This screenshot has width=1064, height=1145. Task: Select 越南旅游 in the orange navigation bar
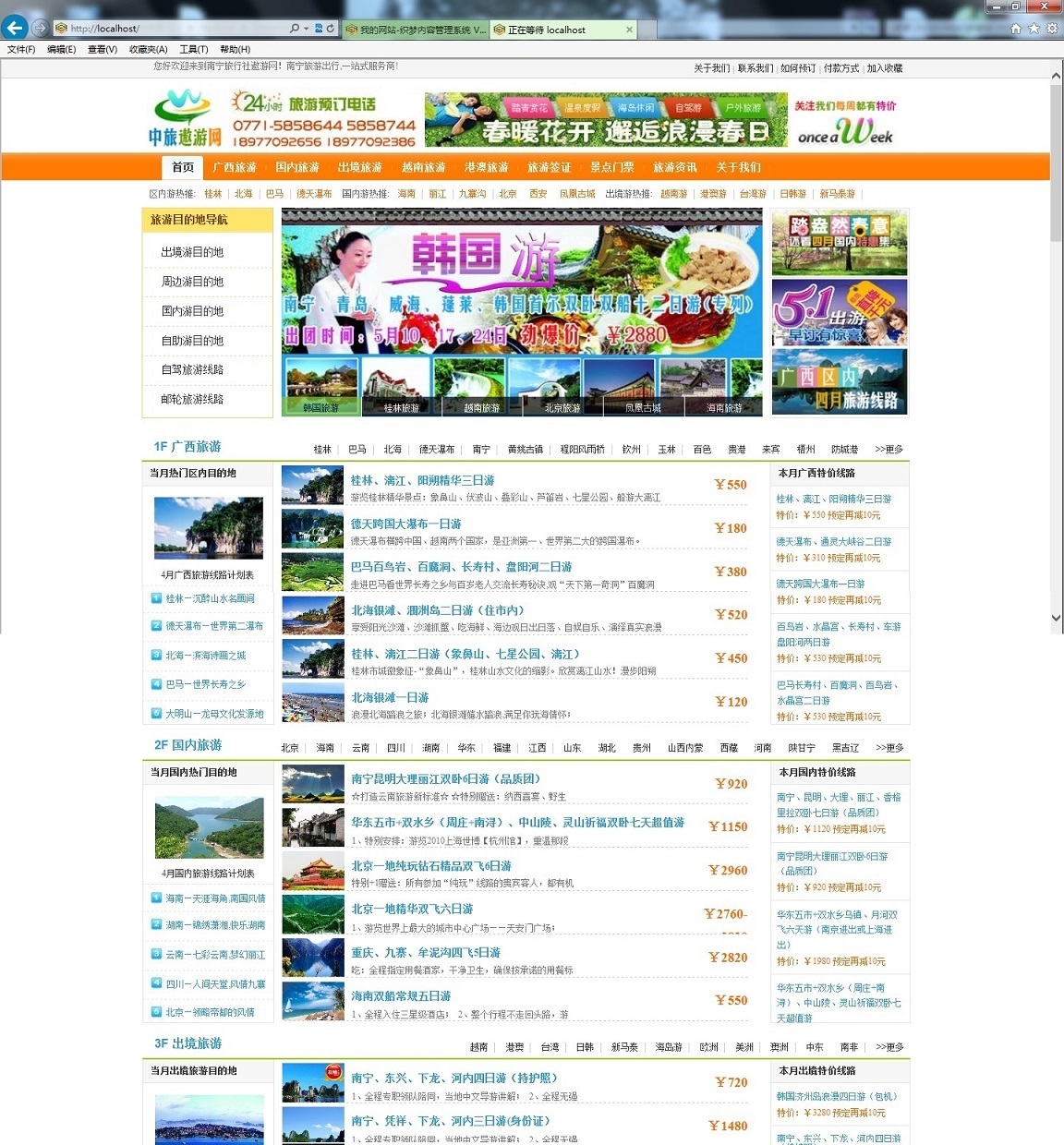(424, 167)
